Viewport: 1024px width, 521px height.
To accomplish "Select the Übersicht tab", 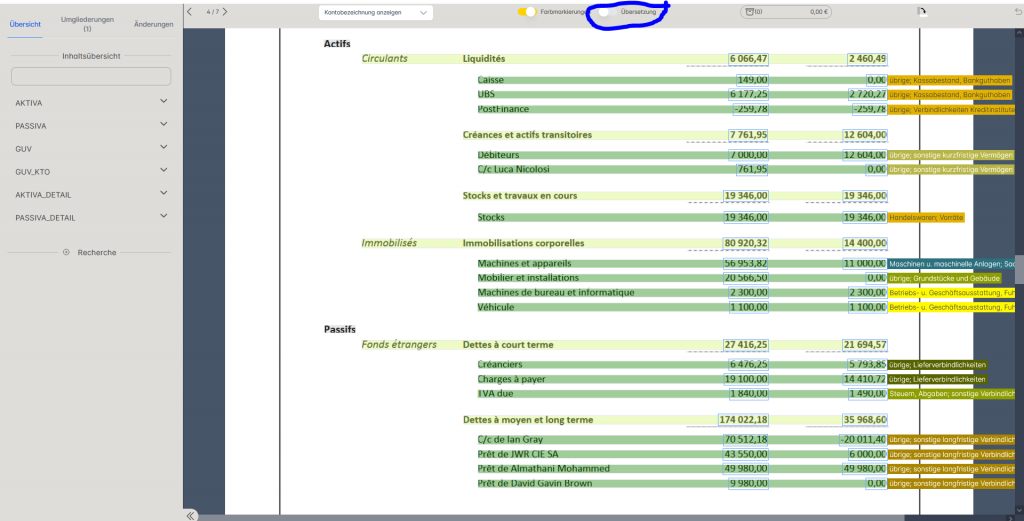I will click(x=26, y=23).
